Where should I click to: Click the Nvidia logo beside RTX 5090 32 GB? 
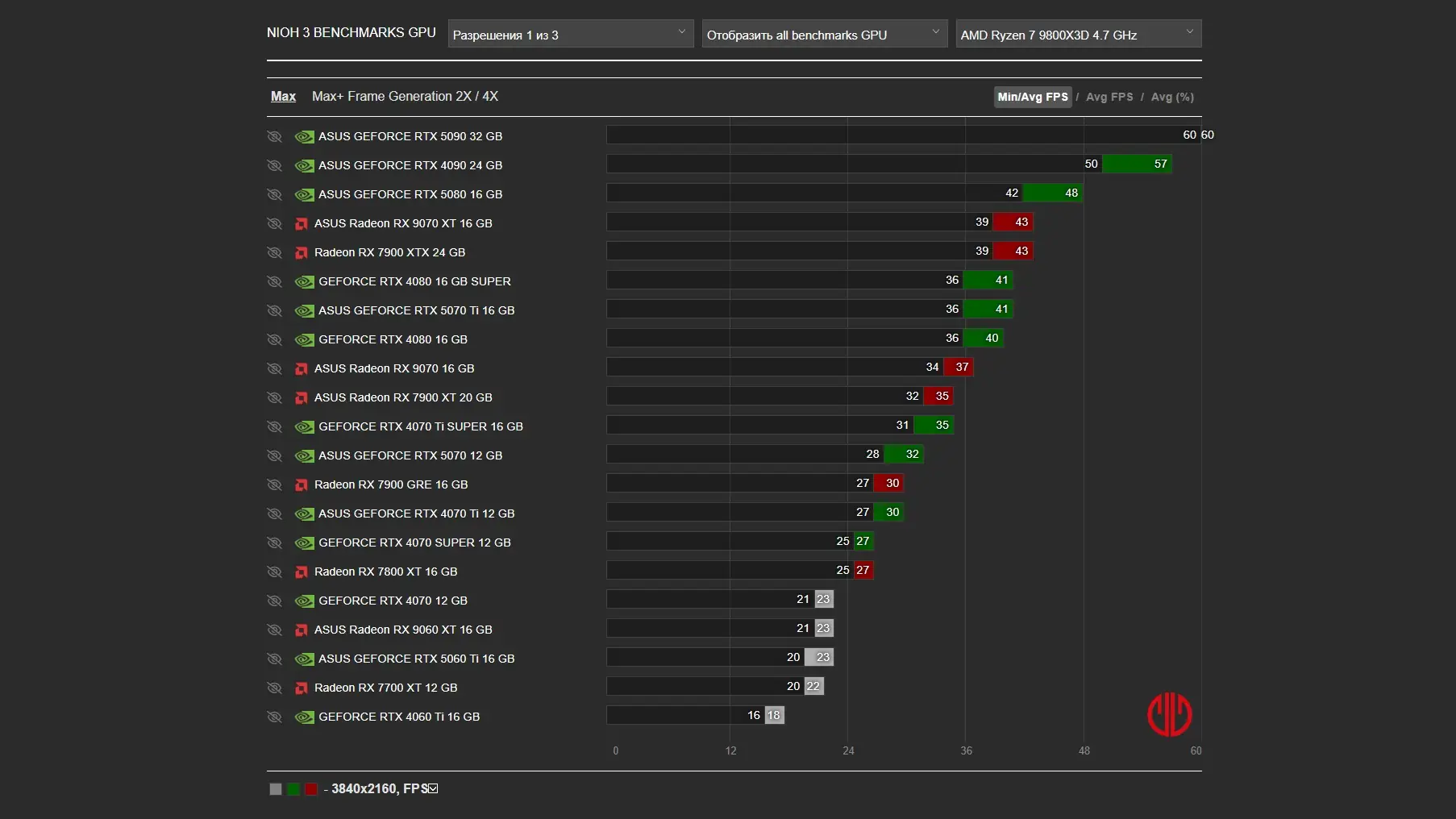point(304,137)
